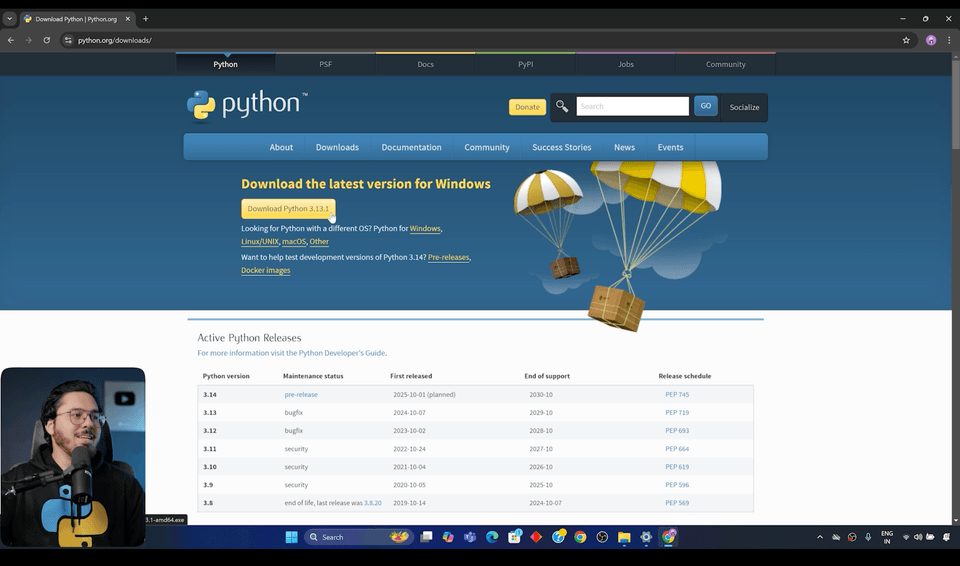Click the GO search button
The width and height of the screenshot is (960, 566).
pyautogui.click(x=706, y=106)
